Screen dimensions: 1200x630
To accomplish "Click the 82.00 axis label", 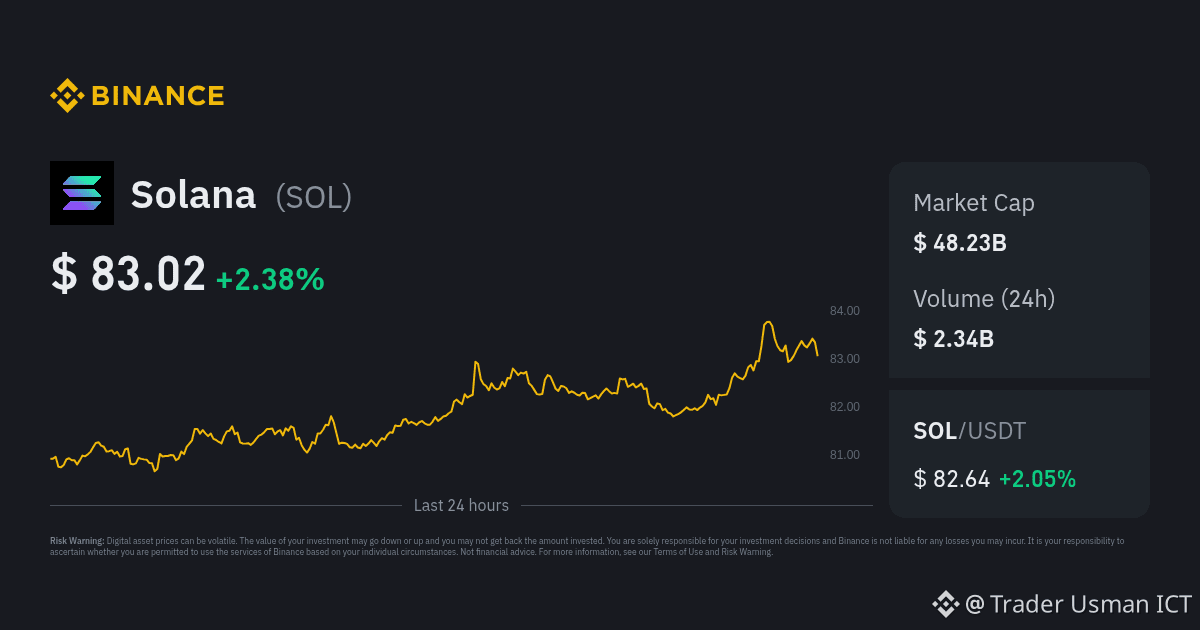I will [845, 407].
